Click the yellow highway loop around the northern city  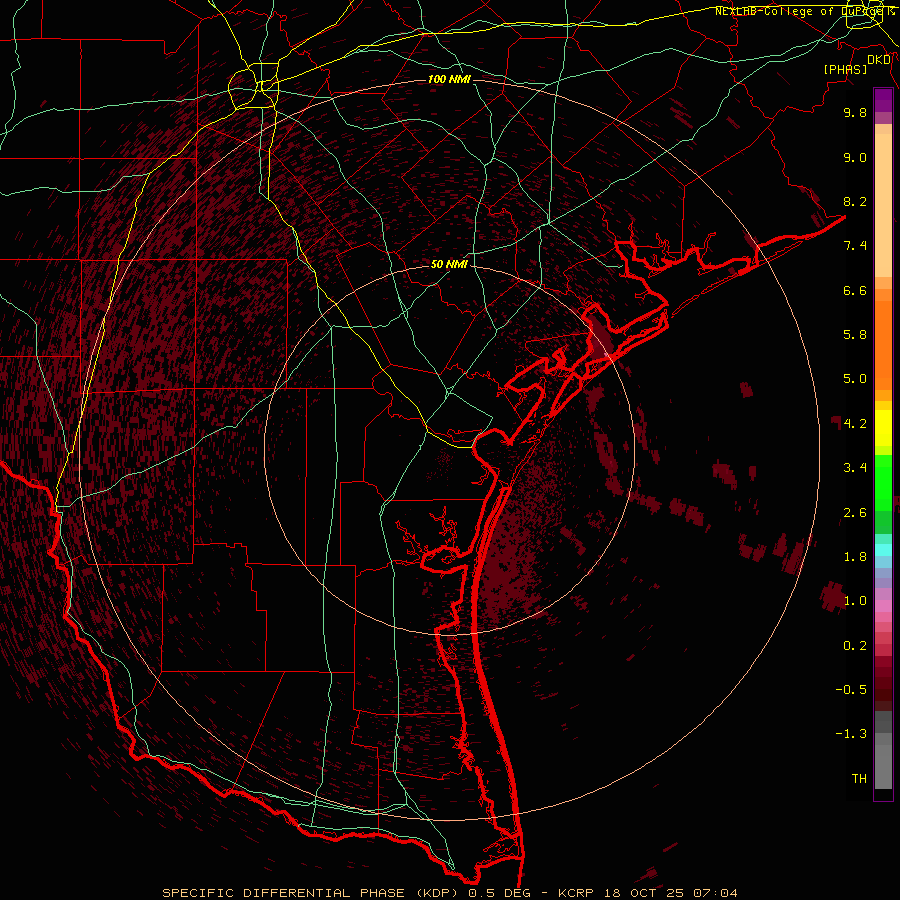[x=253, y=88]
